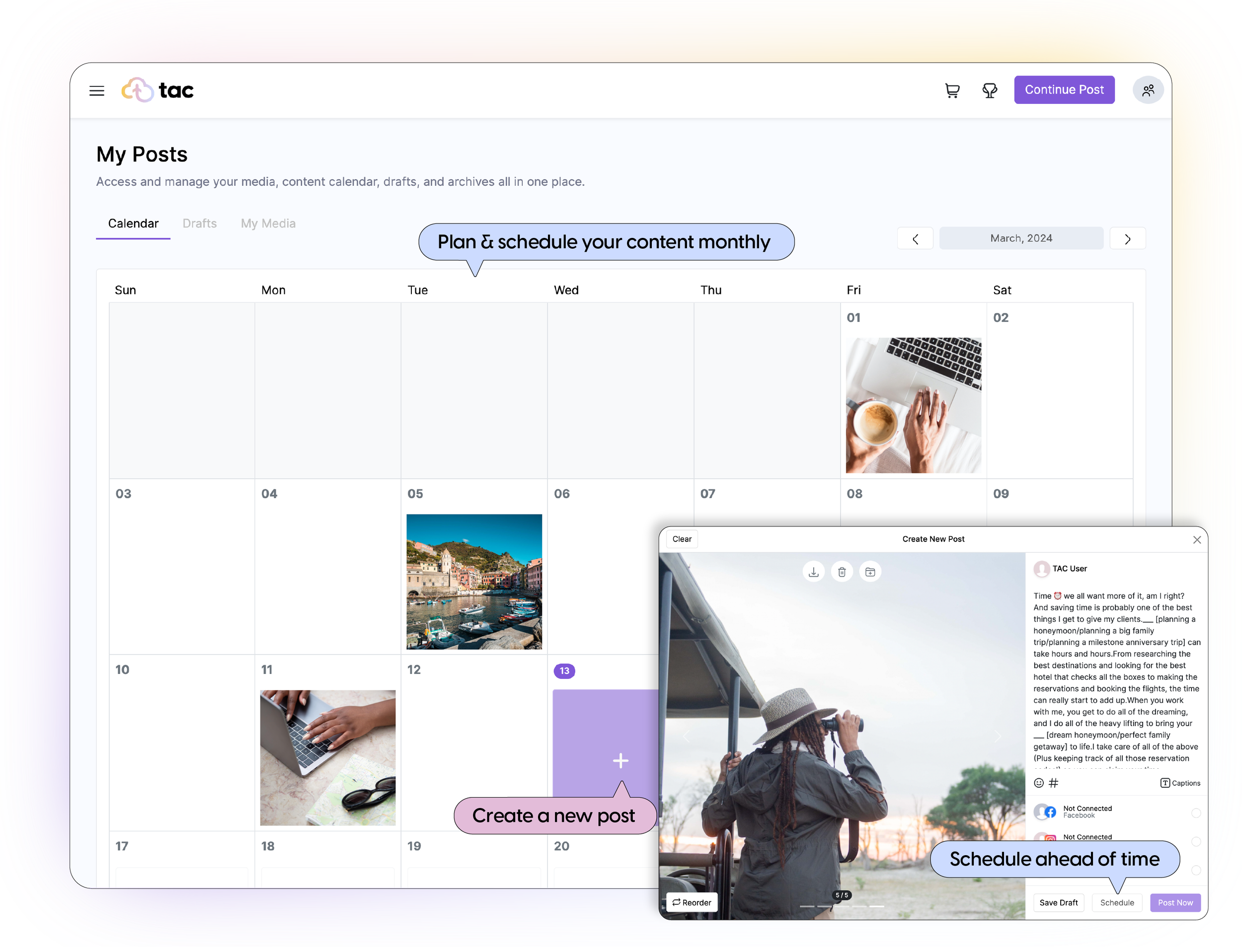This screenshot has height=952, width=1242.
Task: Go to previous month chevron
Action: pyautogui.click(x=915, y=238)
